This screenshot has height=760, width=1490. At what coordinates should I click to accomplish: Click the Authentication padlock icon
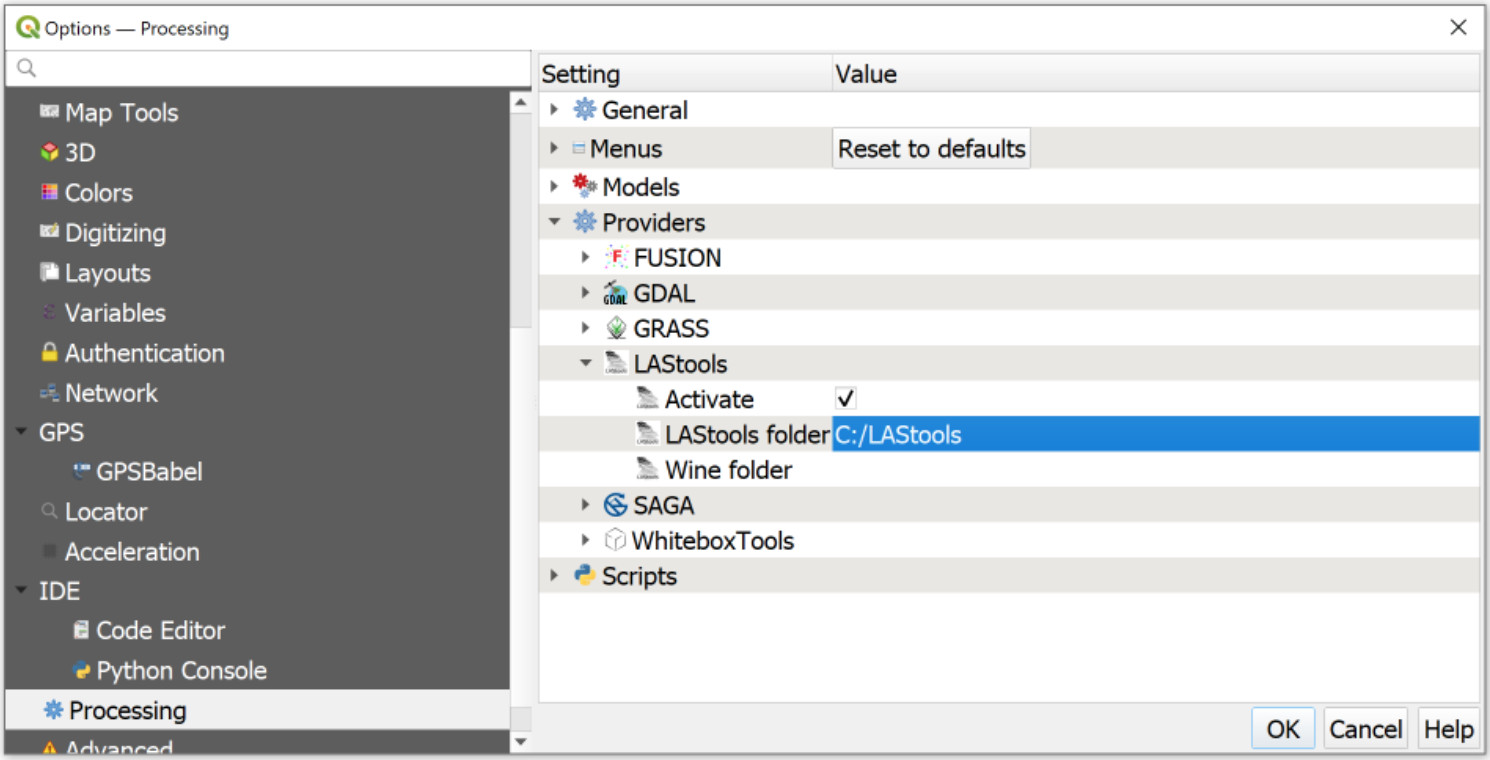click(x=49, y=352)
